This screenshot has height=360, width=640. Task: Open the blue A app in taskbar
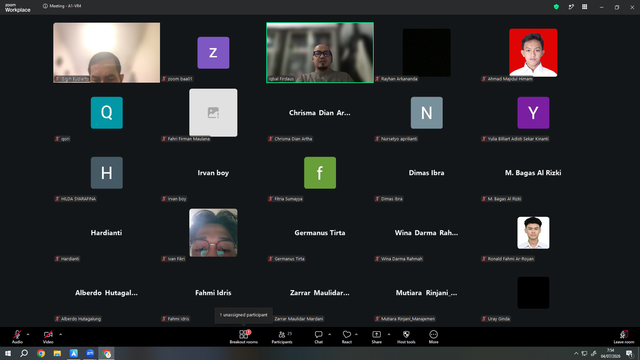click(73, 353)
